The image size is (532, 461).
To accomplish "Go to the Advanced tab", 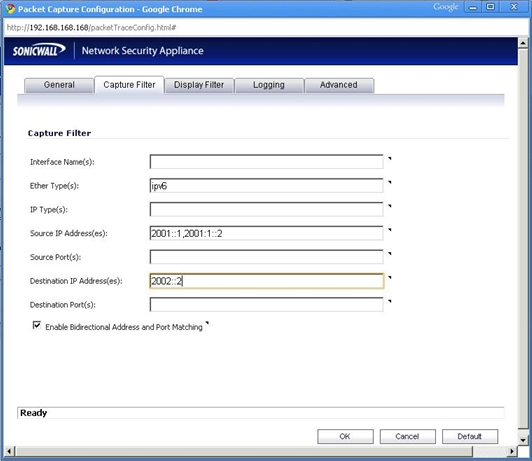I will coord(339,85).
